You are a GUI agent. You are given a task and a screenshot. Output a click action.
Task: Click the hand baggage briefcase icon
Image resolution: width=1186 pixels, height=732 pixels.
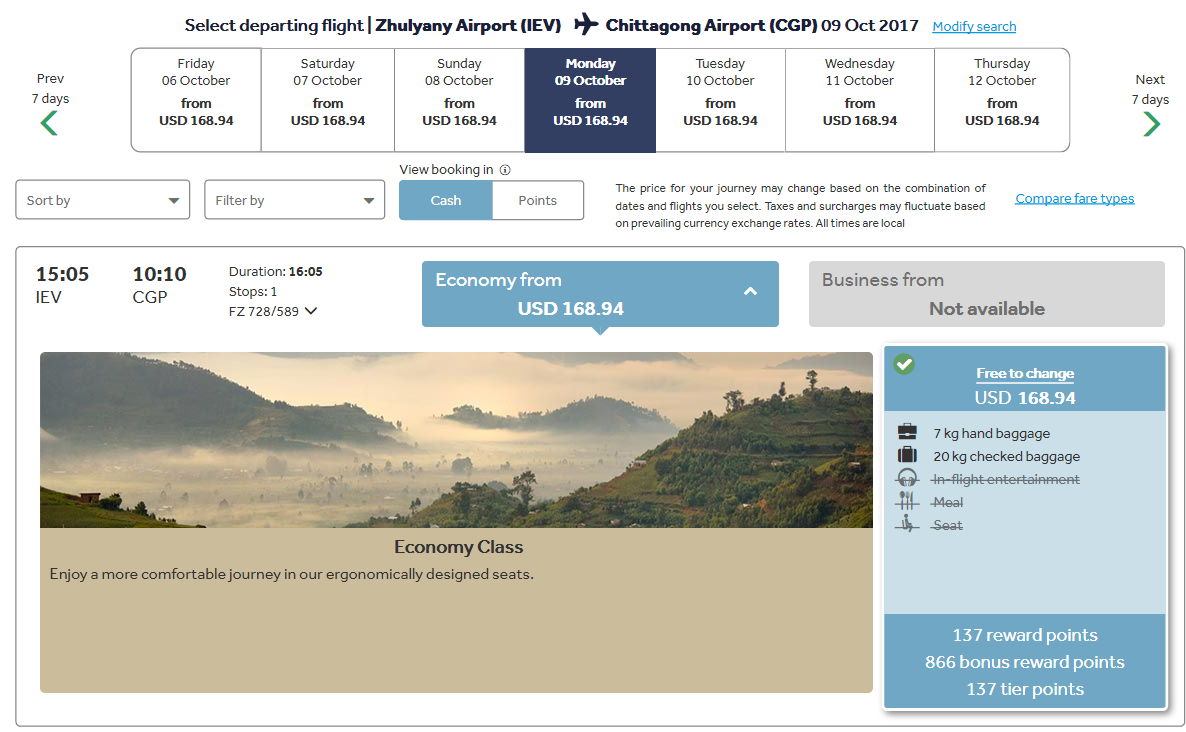pos(907,433)
